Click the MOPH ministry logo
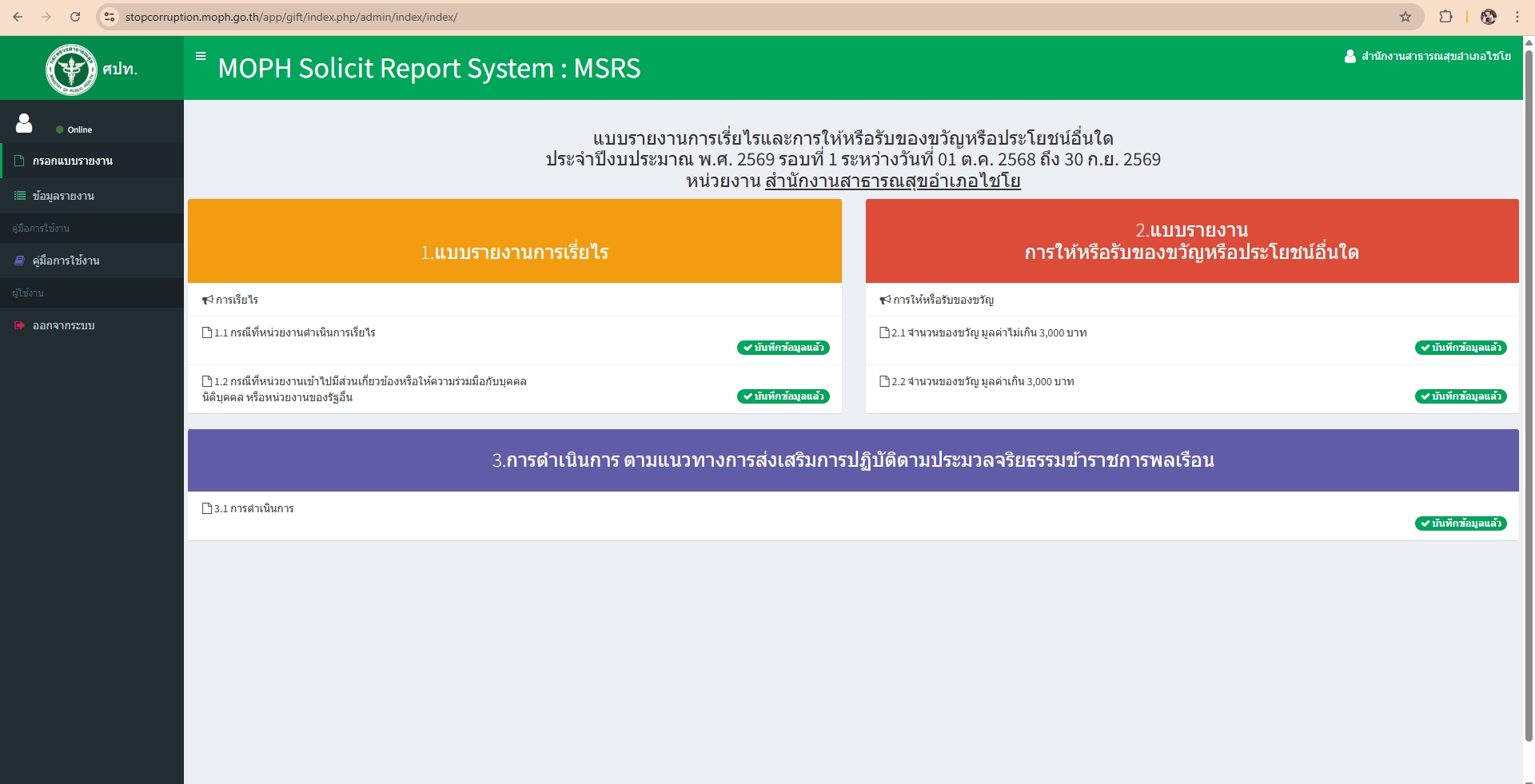 pyautogui.click(x=71, y=70)
